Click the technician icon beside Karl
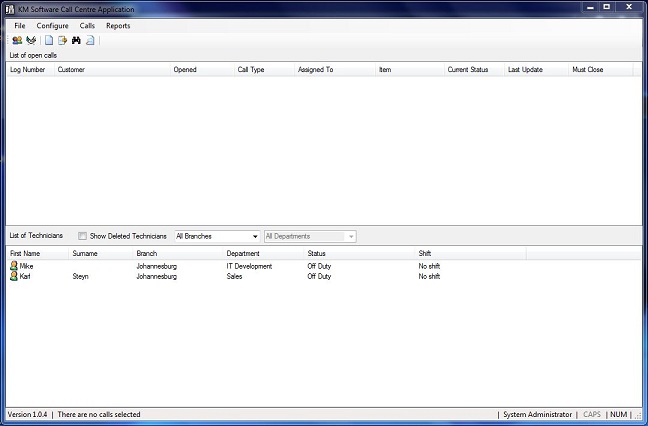Screen dimensions: 648x426 [14, 276]
